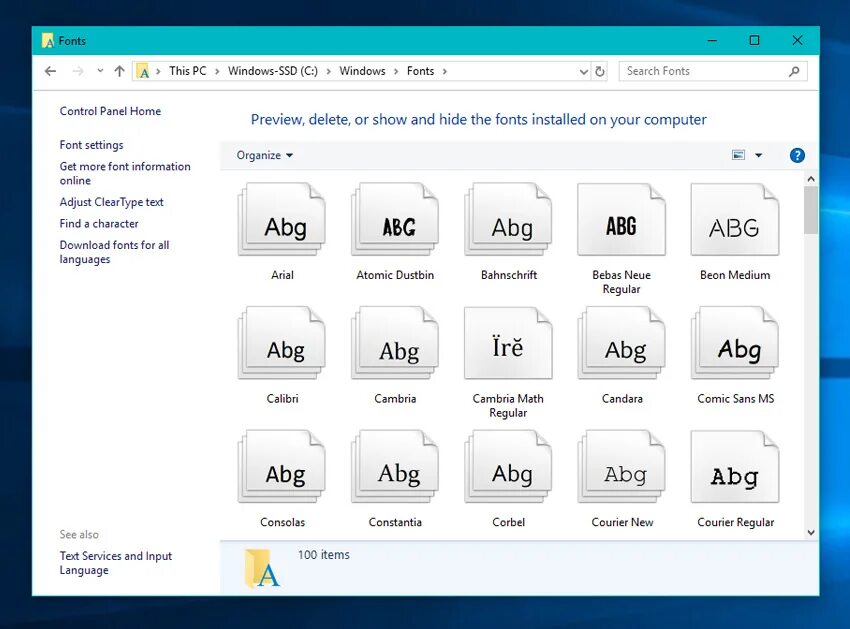Viewport: 850px width, 629px height.
Task: Click the Fonts icon in the title bar
Action: pos(48,41)
